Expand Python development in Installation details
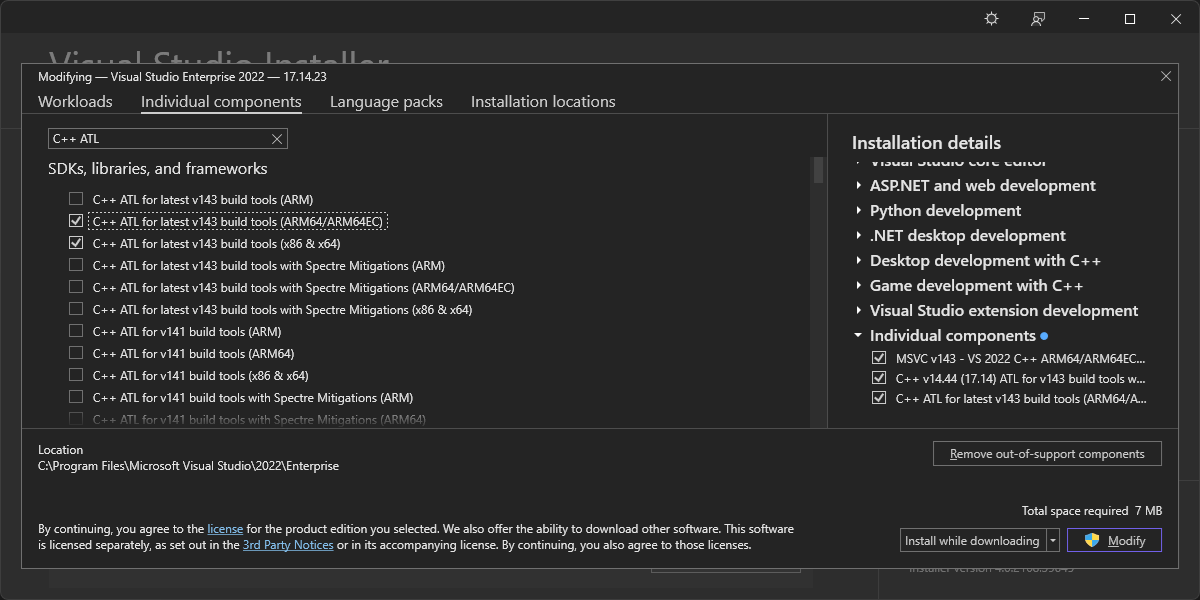Image resolution: width=1200 pixels, height=600 pixels. pyautogui.click(x=859, y=211)
